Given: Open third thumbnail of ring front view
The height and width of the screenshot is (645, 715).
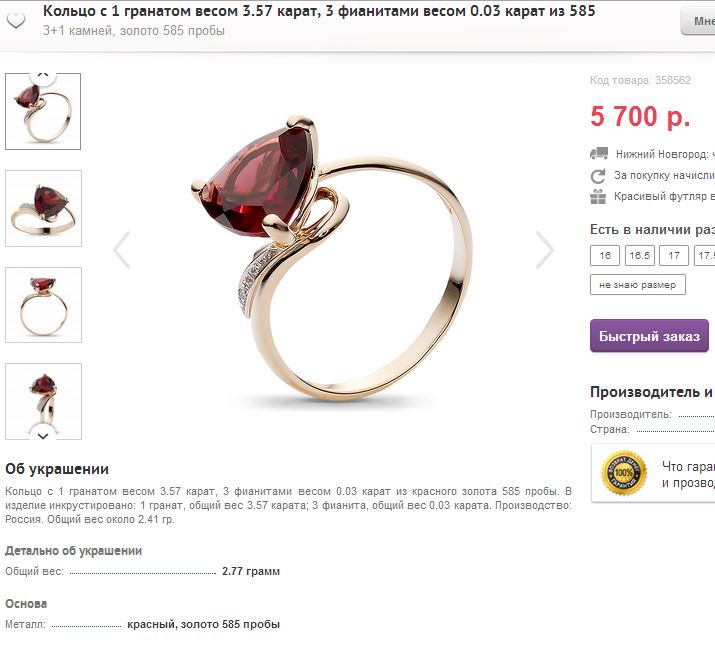Looking at the screenshot, I should (43, 305).
